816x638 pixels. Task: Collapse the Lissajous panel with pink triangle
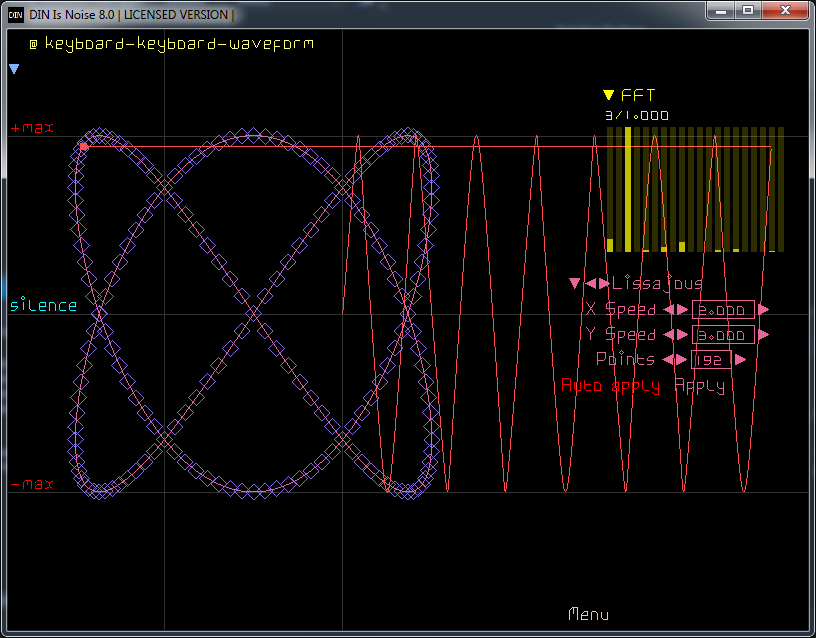click(x=574, y=284)
